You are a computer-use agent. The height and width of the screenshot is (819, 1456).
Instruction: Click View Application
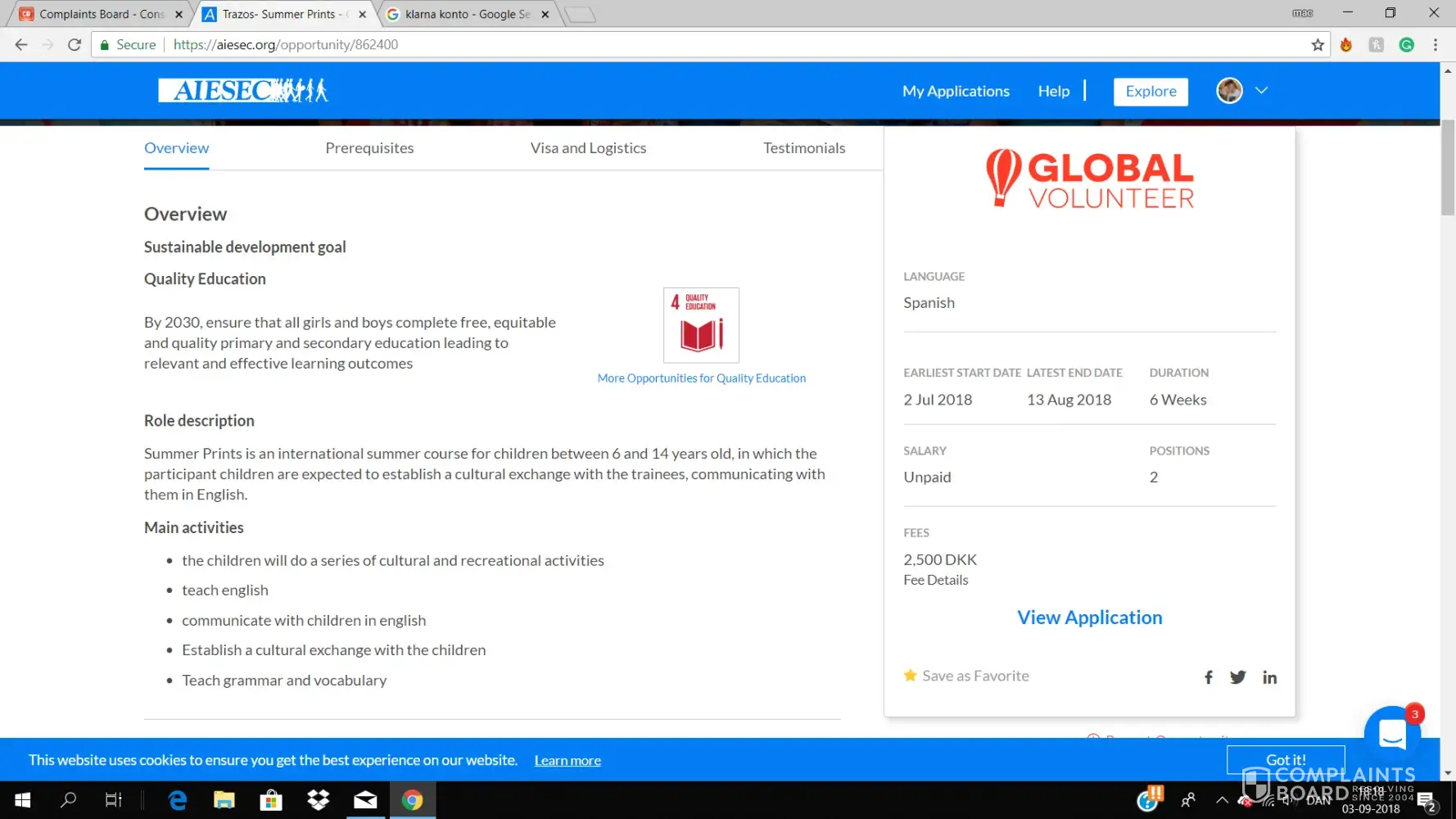(1089, 618)
